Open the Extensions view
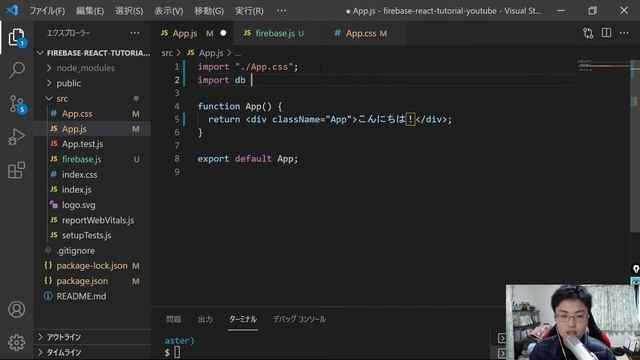 point(17,170)
